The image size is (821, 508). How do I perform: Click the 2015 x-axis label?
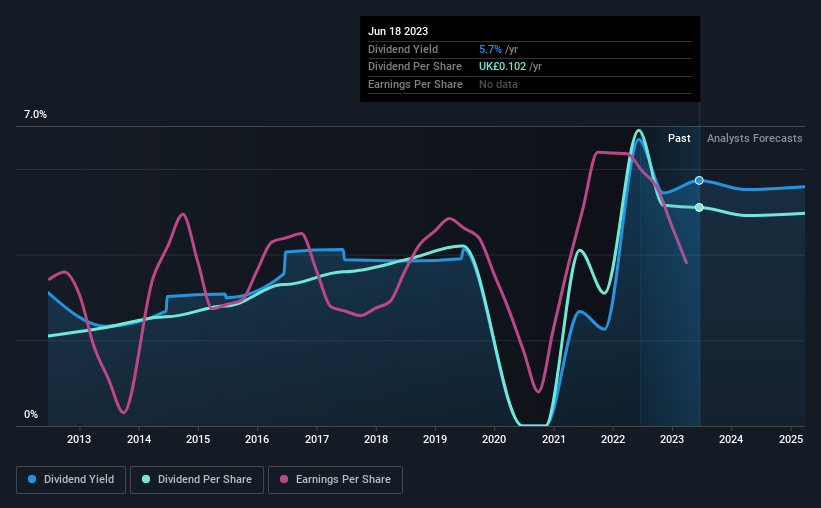pyautogui.click(x=198, y=439)
